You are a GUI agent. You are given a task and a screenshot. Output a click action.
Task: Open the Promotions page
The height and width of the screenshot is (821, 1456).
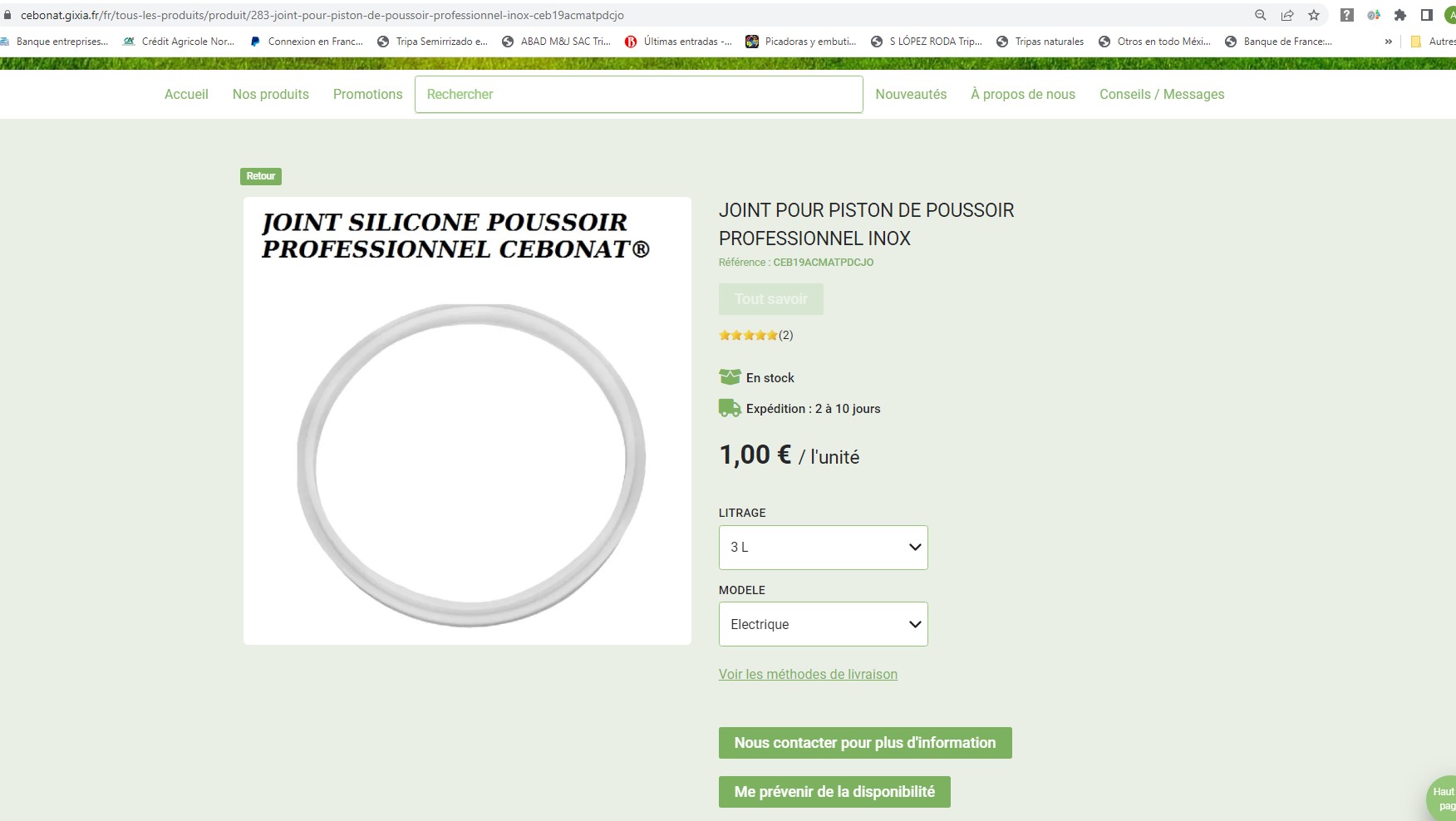pyautogui.click(x=367, y=95)
